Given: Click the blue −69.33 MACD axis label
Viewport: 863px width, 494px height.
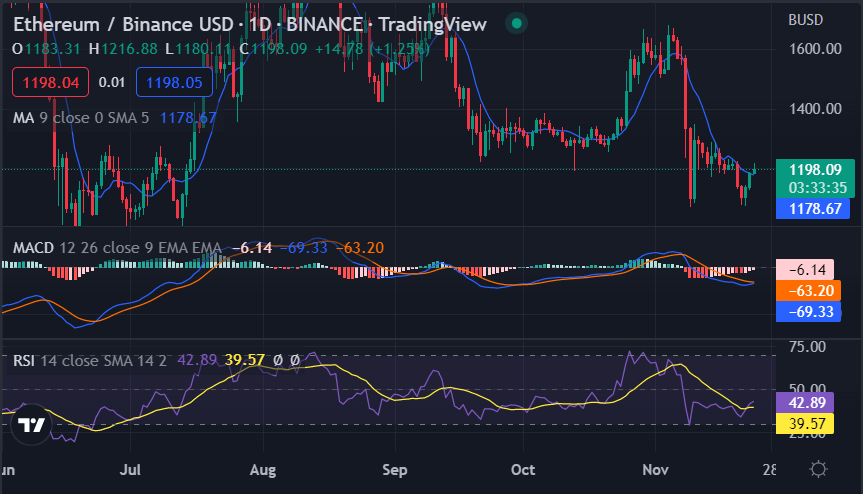Looking at the screenshot, I should click(809, 312).
